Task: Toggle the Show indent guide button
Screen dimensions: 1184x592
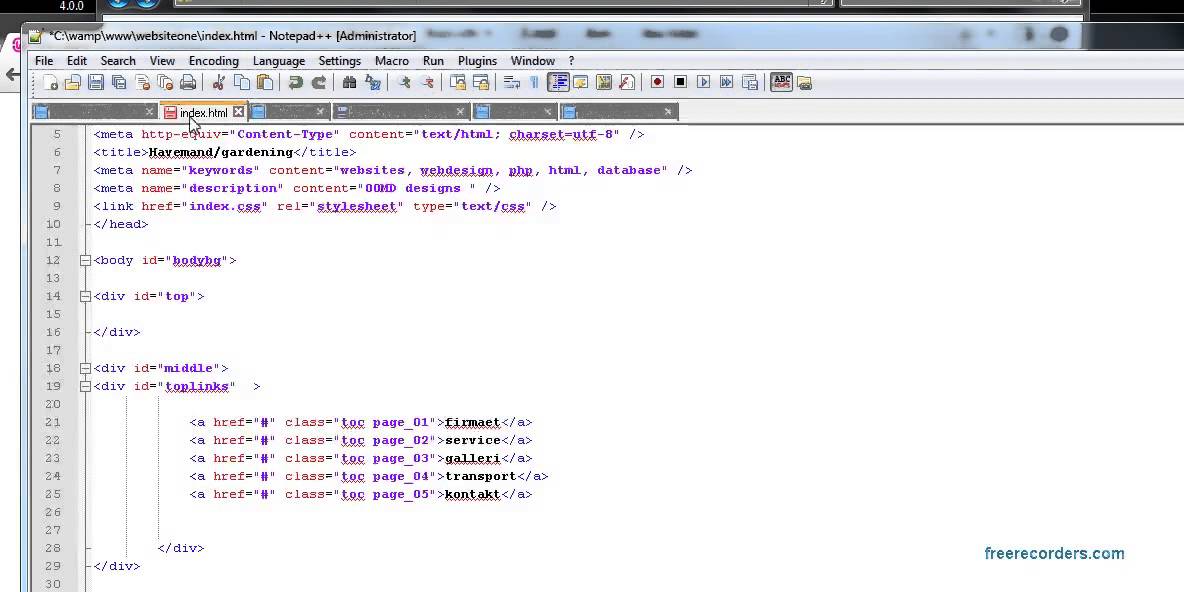Action: [558, 83]
